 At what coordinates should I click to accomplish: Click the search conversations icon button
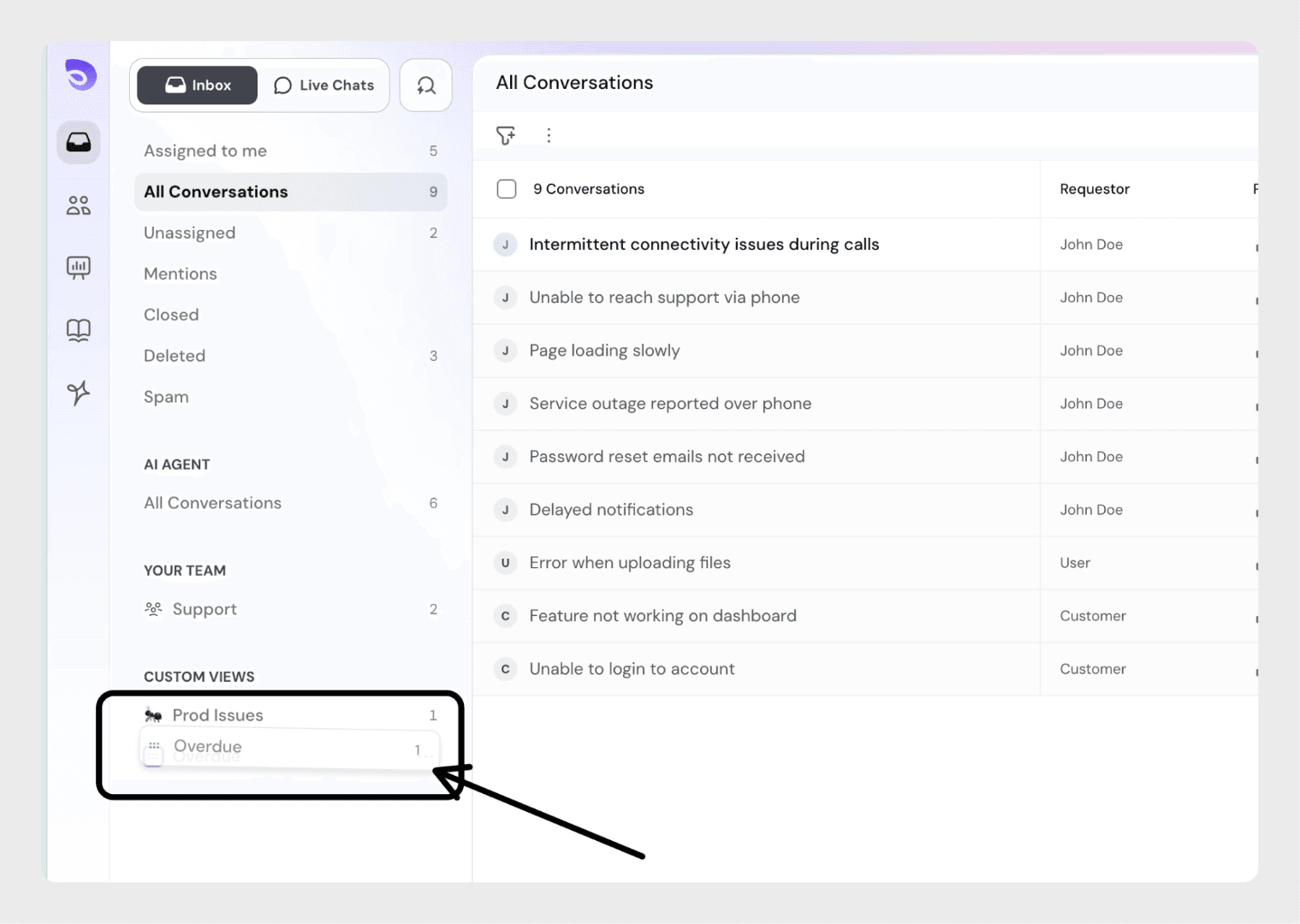(x=425, y=86)
